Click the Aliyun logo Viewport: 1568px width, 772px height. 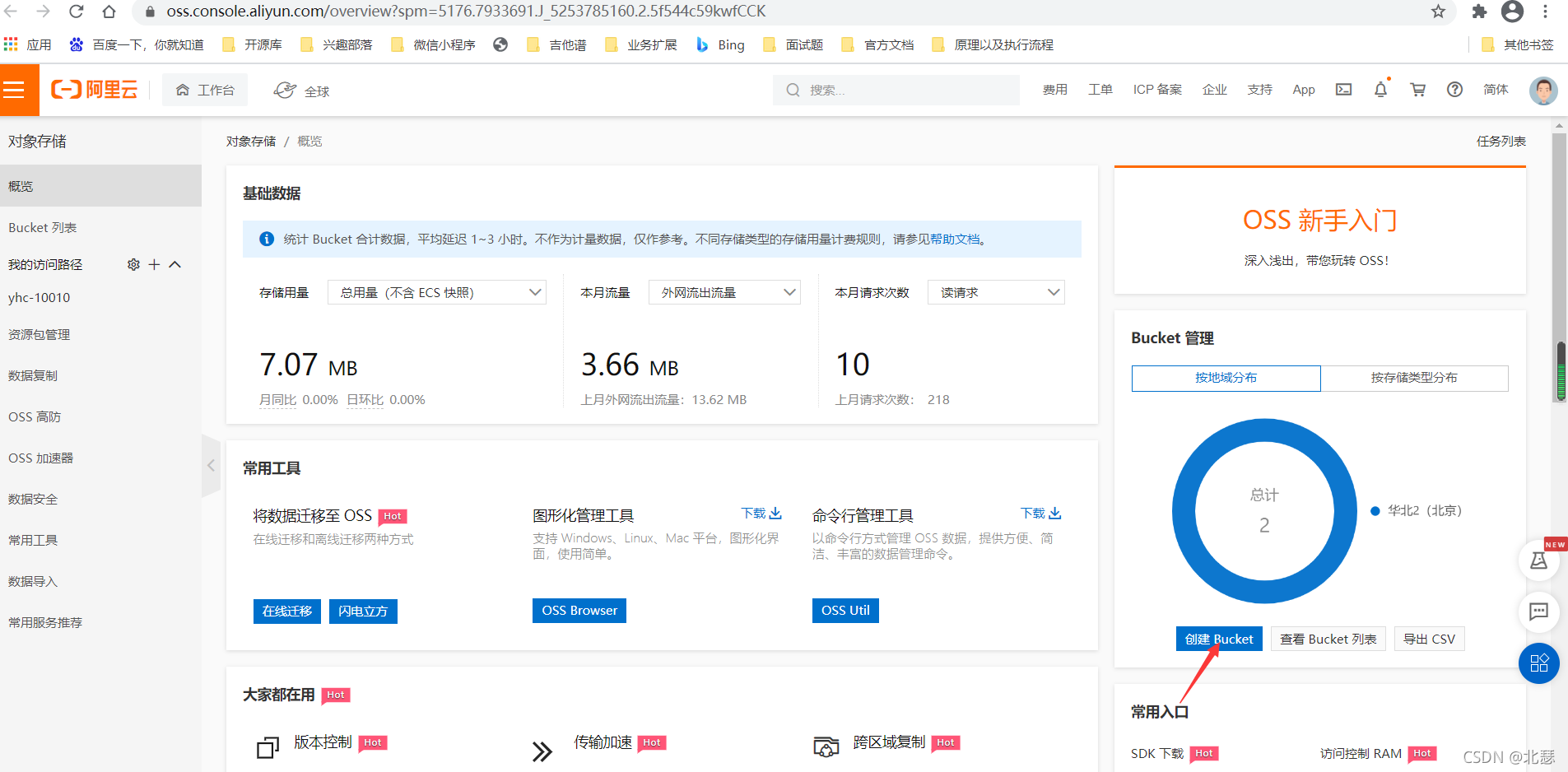click(94, 90)
